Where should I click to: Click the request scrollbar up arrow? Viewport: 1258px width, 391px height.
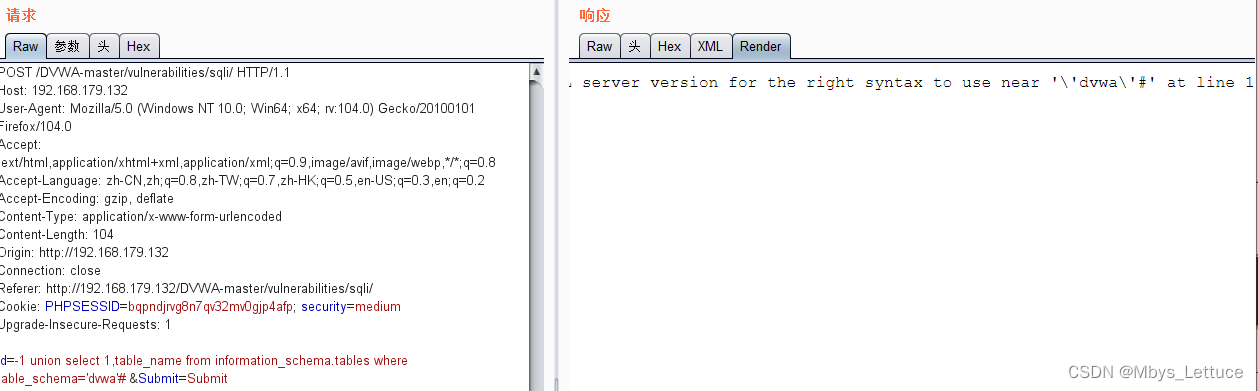coord(537,72)
